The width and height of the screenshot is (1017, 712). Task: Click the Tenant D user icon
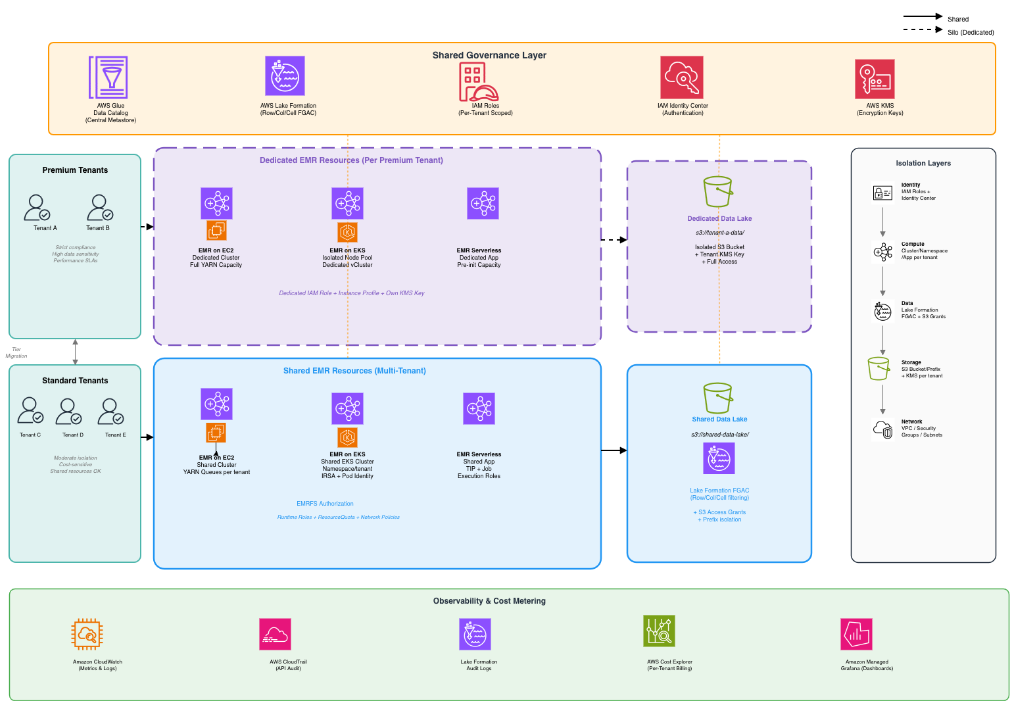[68, 411]
